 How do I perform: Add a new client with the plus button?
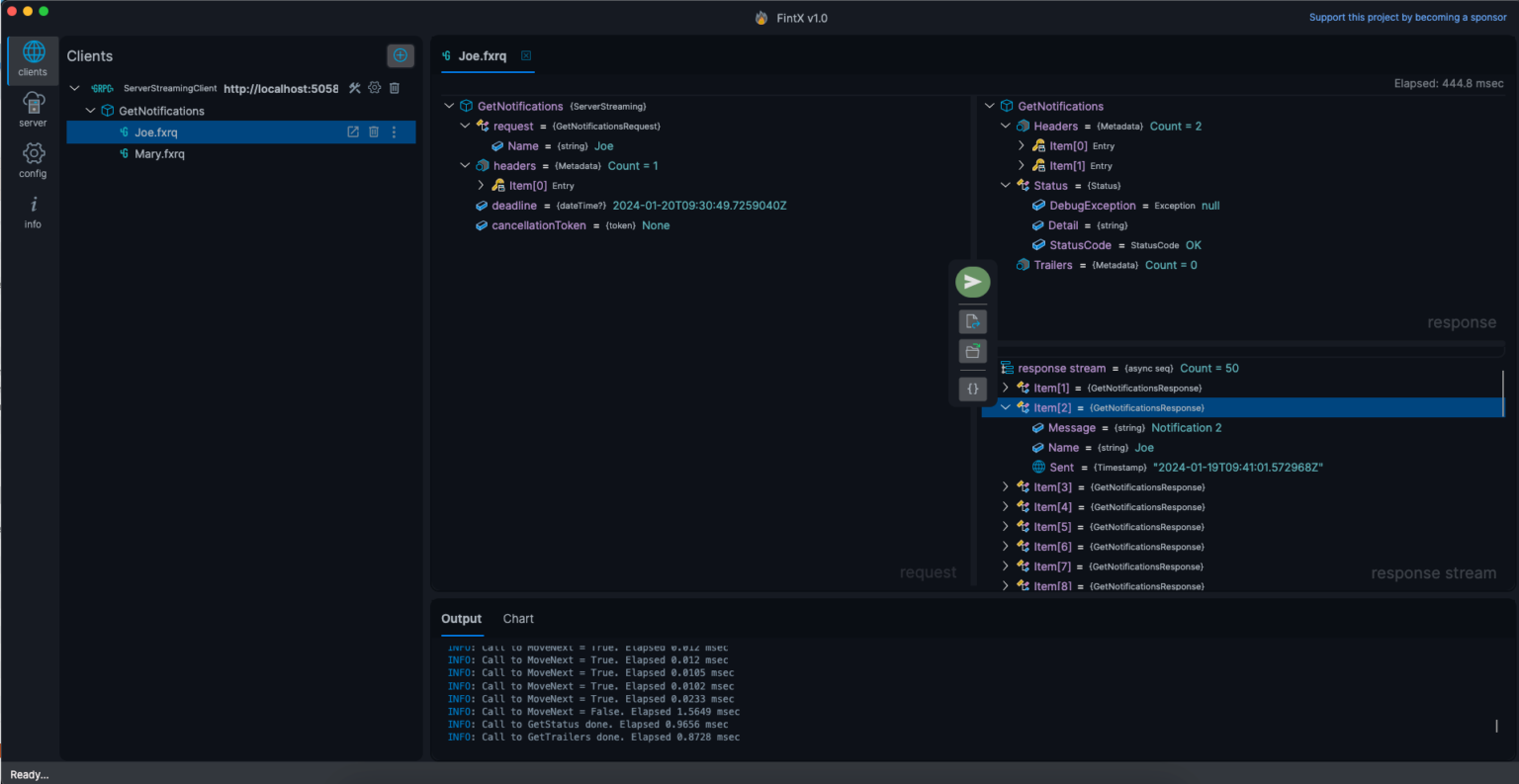[401, 55]
